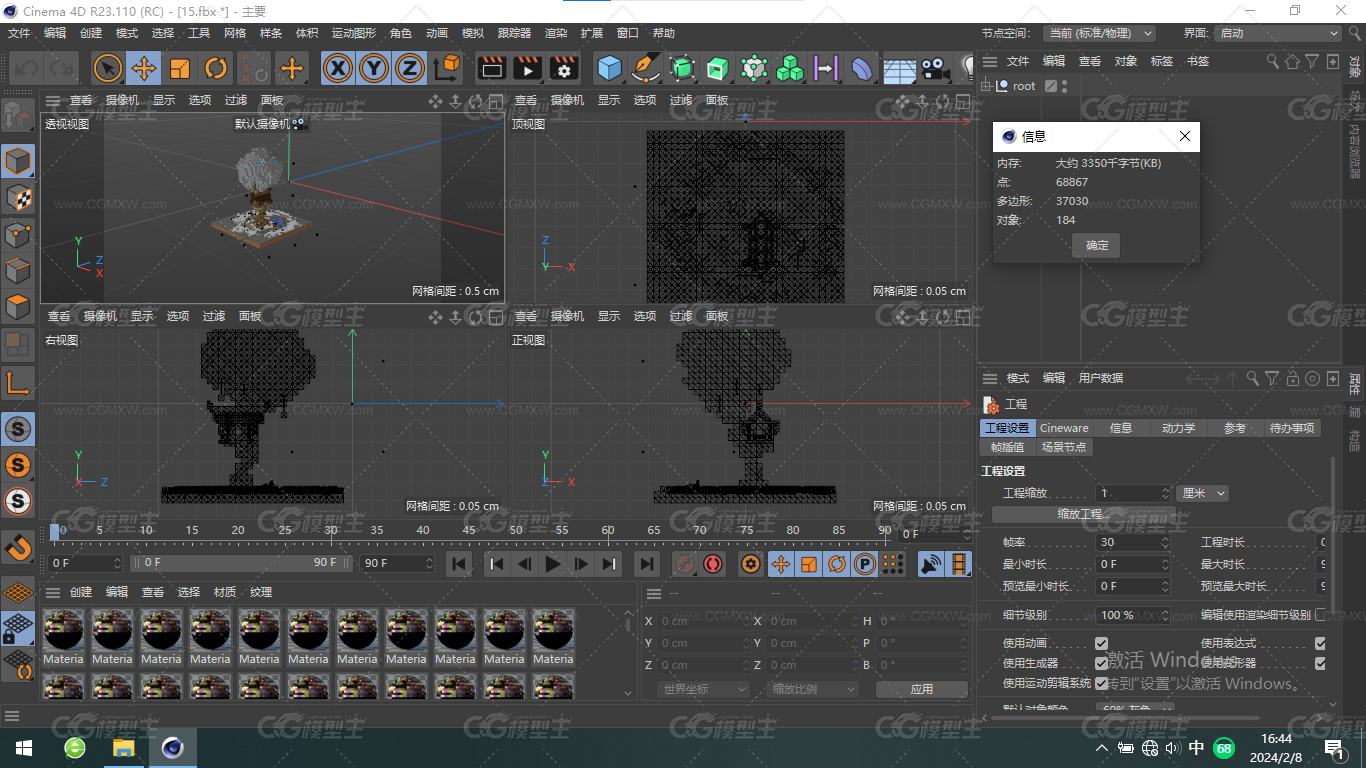Open the 文件 menu in main menu bar
Viewport: 1366px width, 768px height.
tap(19, 33)
